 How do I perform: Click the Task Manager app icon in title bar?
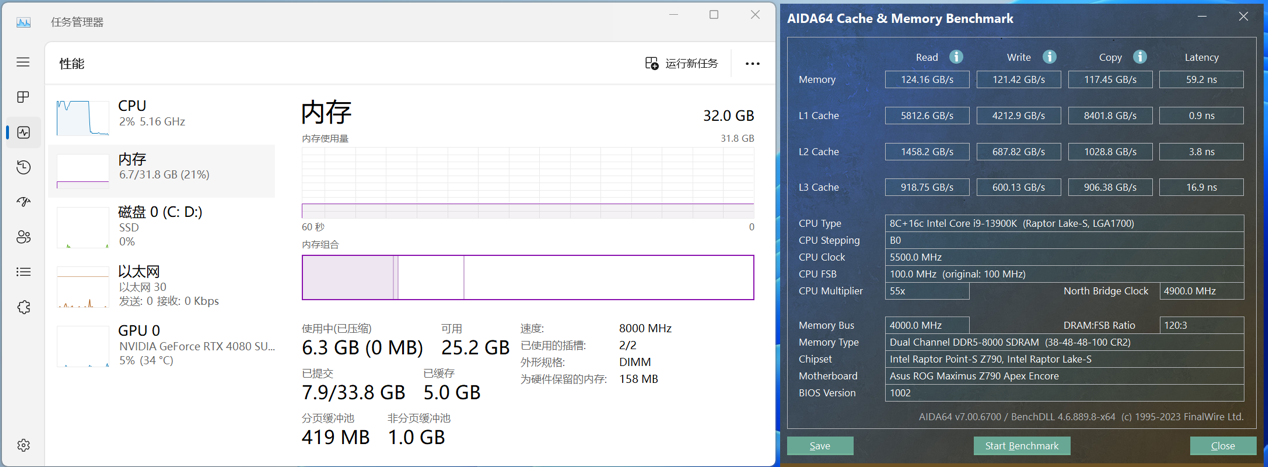point(23,21)
